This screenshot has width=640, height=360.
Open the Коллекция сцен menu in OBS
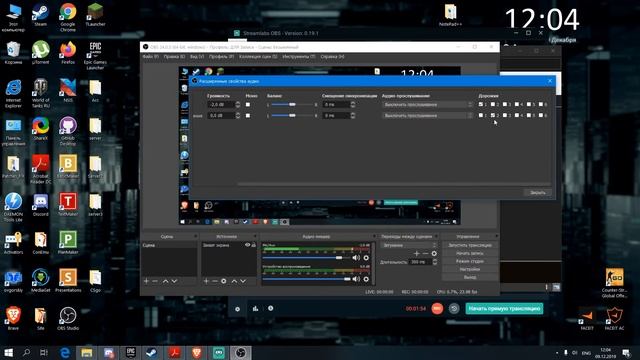click(258, 57)
